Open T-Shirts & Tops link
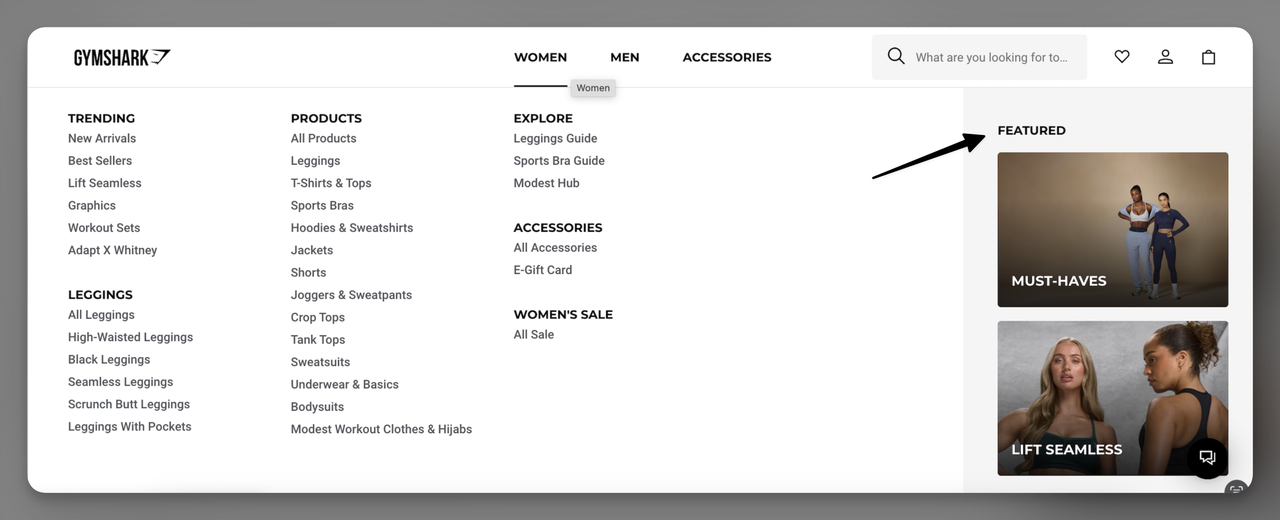Screen dimensions: 1280x520 (x=331, y=183)
